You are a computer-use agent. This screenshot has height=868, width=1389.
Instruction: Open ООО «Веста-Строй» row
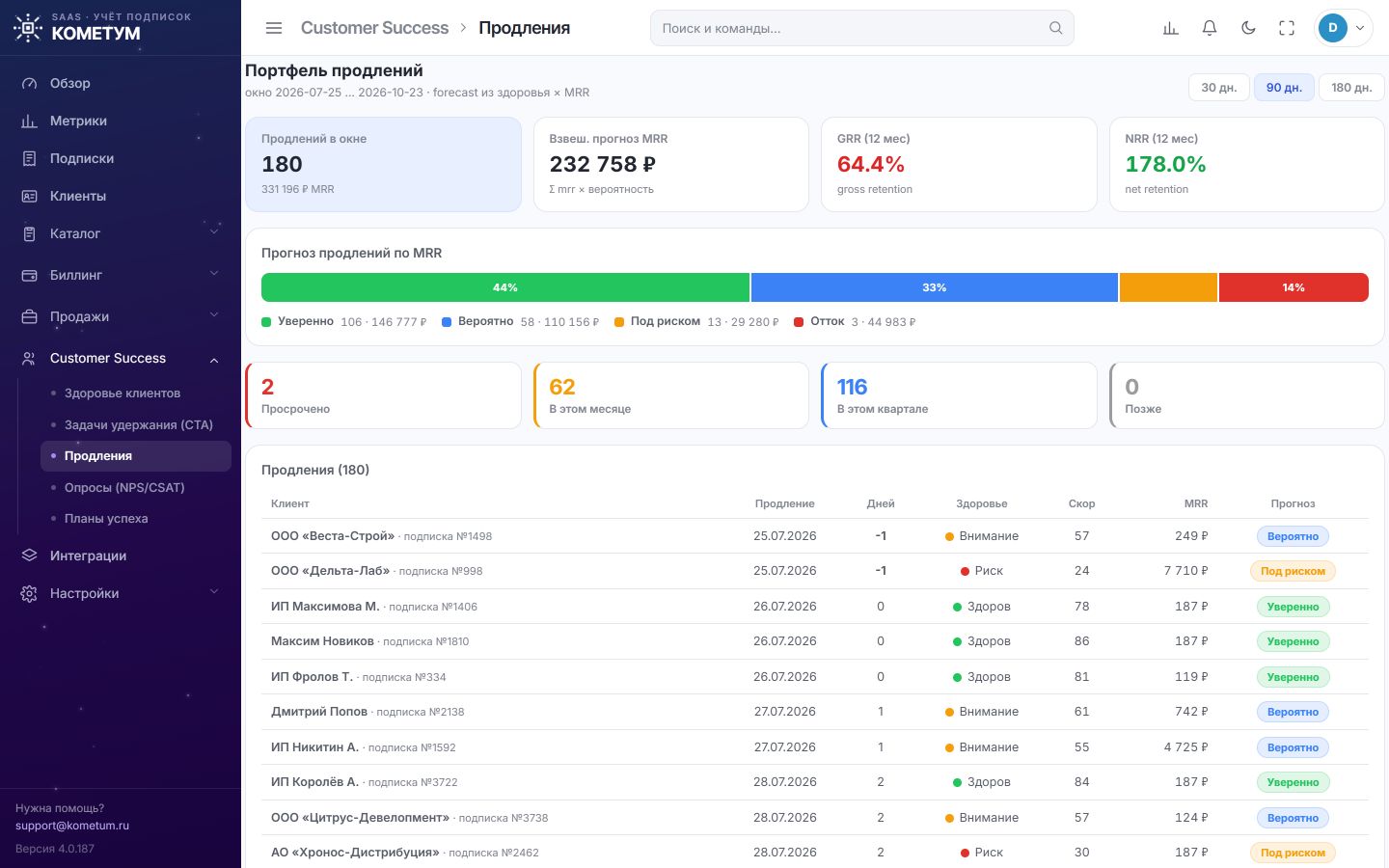(x=815, y=536)
